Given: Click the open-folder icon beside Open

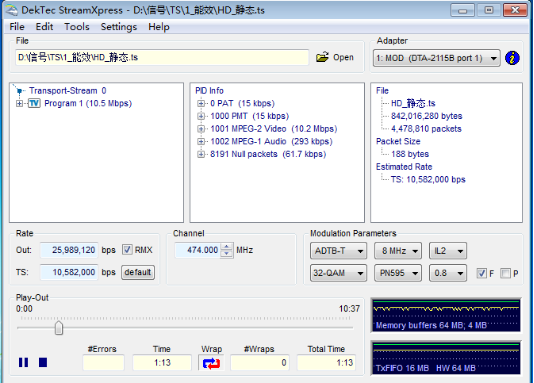Looking at the screenshot, I should click(x=322, y=57).
